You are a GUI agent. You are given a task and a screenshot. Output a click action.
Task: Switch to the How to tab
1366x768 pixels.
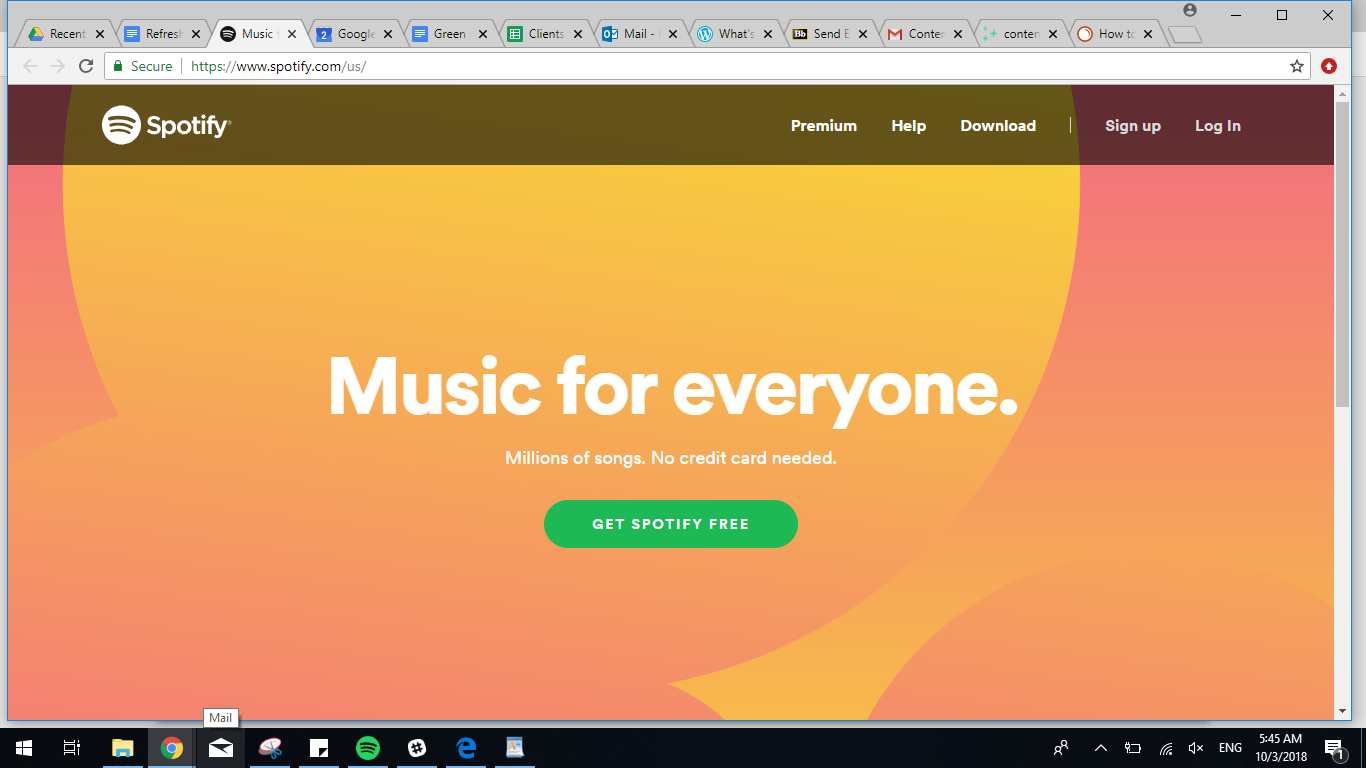[1116, 34]
